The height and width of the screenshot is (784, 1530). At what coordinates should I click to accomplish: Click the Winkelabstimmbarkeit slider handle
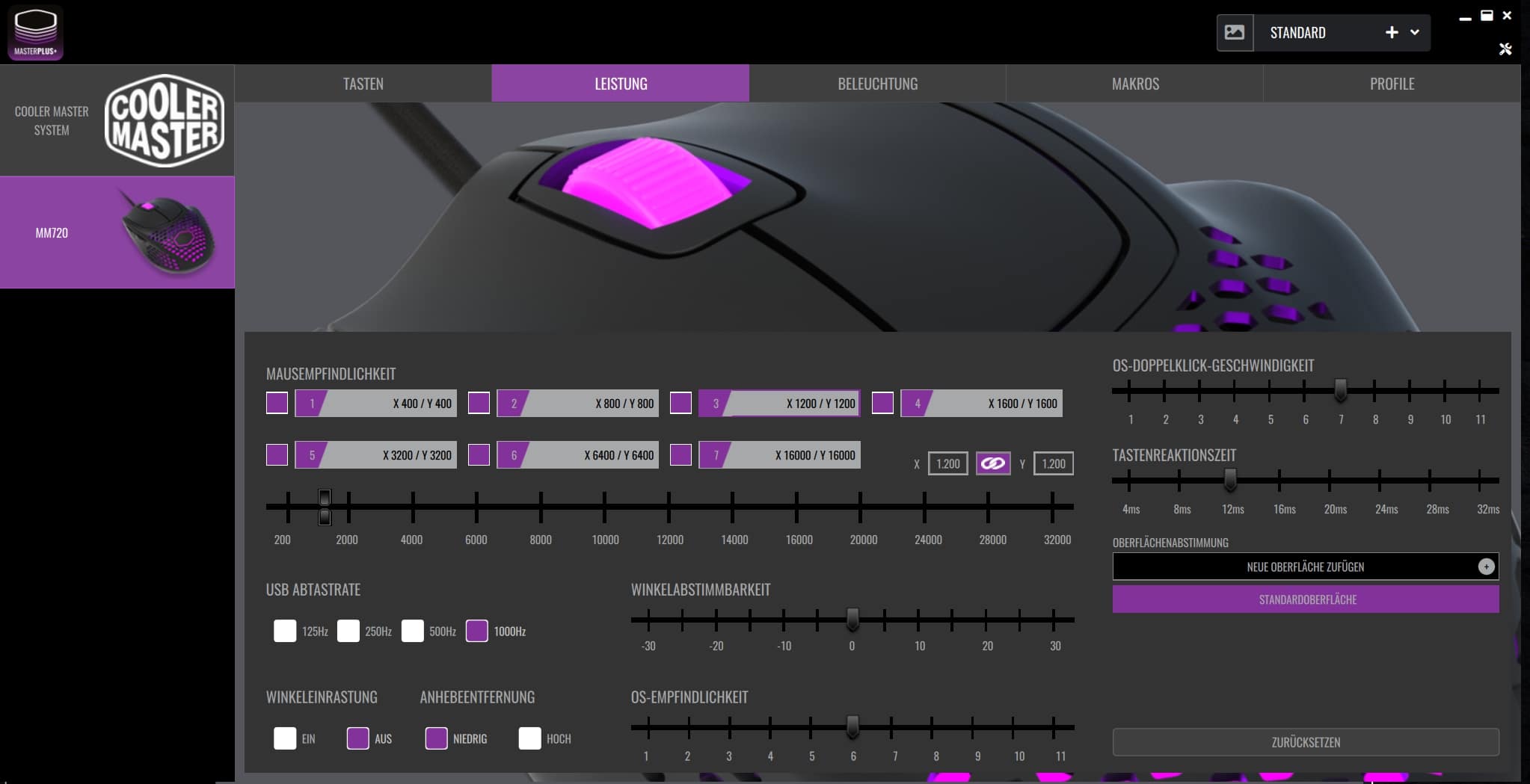click(852, 619)
